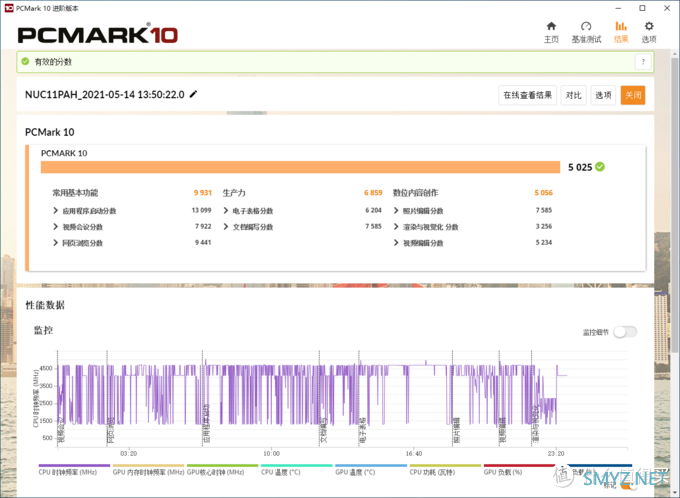The image size is (680, 498).
Task: Click the Digital Content Creation score 5 056
Action: click(543, 193)
